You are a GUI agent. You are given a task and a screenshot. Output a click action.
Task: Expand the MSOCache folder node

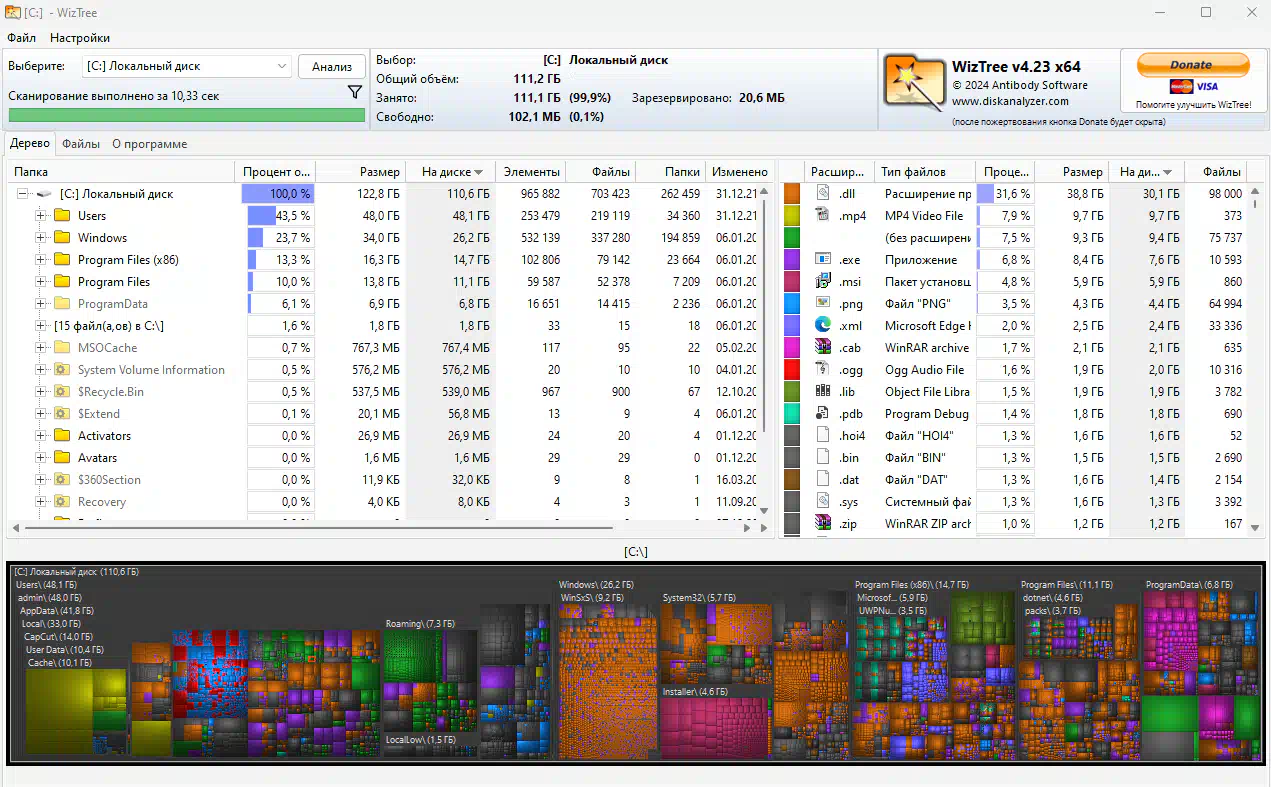tap(41, 348)
